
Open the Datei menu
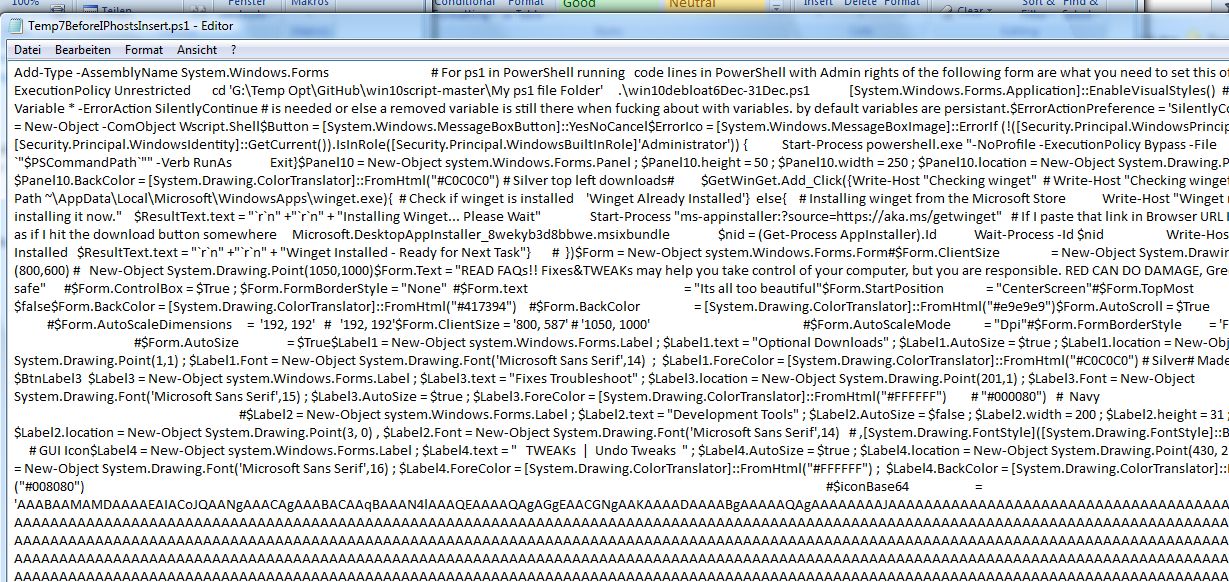[x=28, y=49]
